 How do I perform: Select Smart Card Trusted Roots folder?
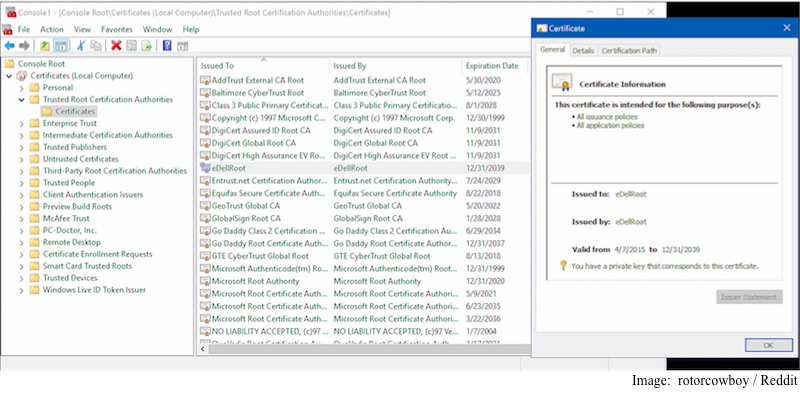(x=87, y=266)
